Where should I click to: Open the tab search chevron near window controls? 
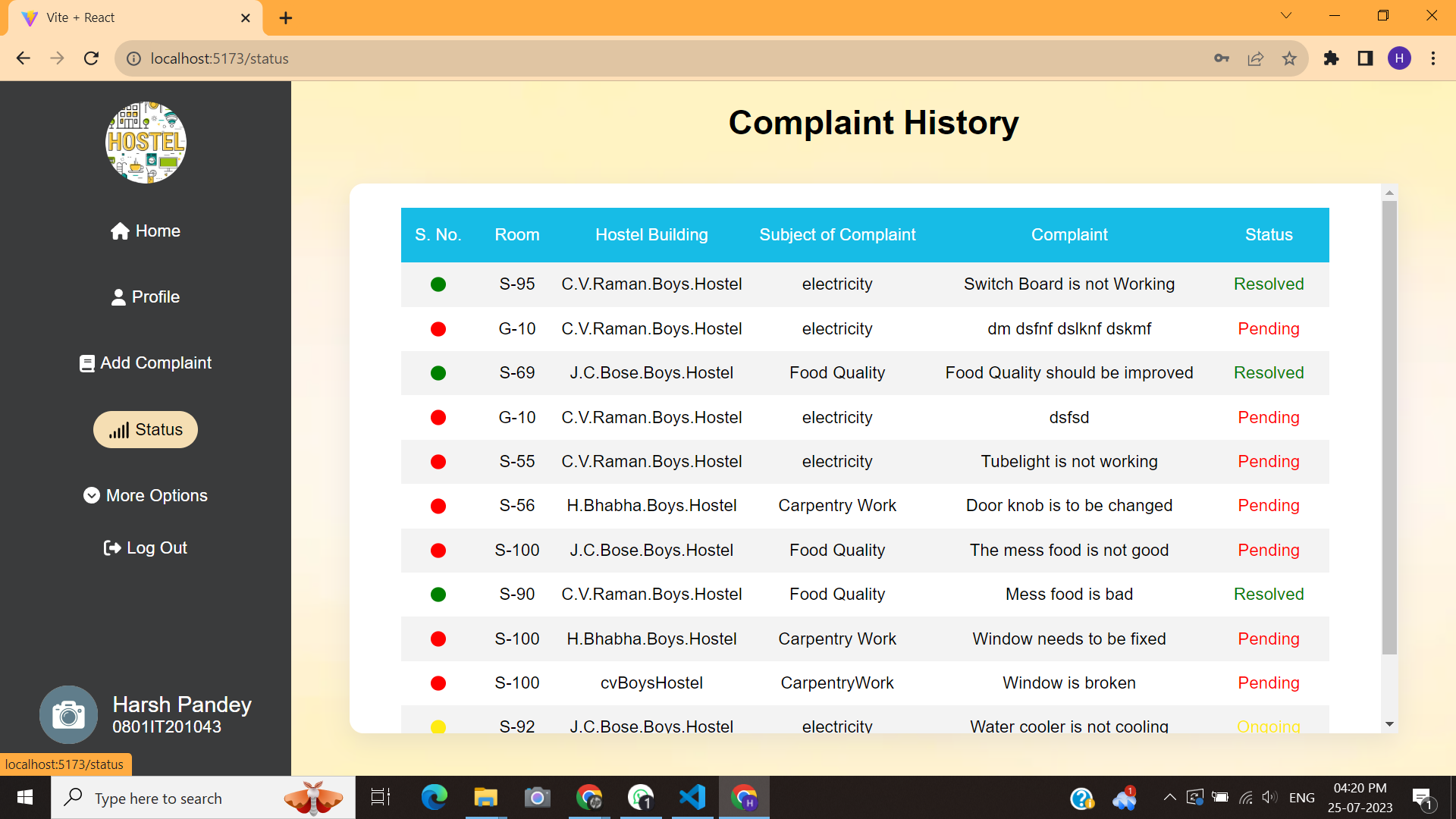click(1286, 14)
